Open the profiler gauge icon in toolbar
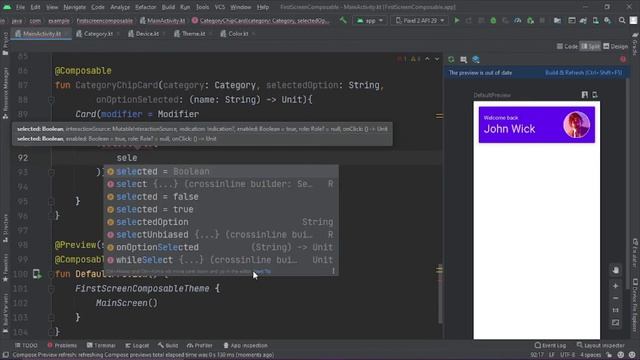This screenshot has width=640, height=360. [x=518, y=20]
